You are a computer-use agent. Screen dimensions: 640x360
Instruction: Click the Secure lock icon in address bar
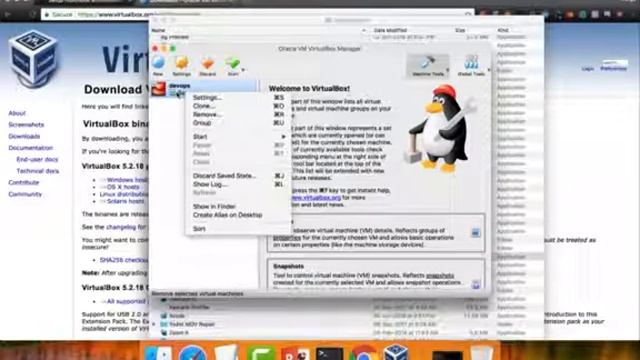click(47, 14)
